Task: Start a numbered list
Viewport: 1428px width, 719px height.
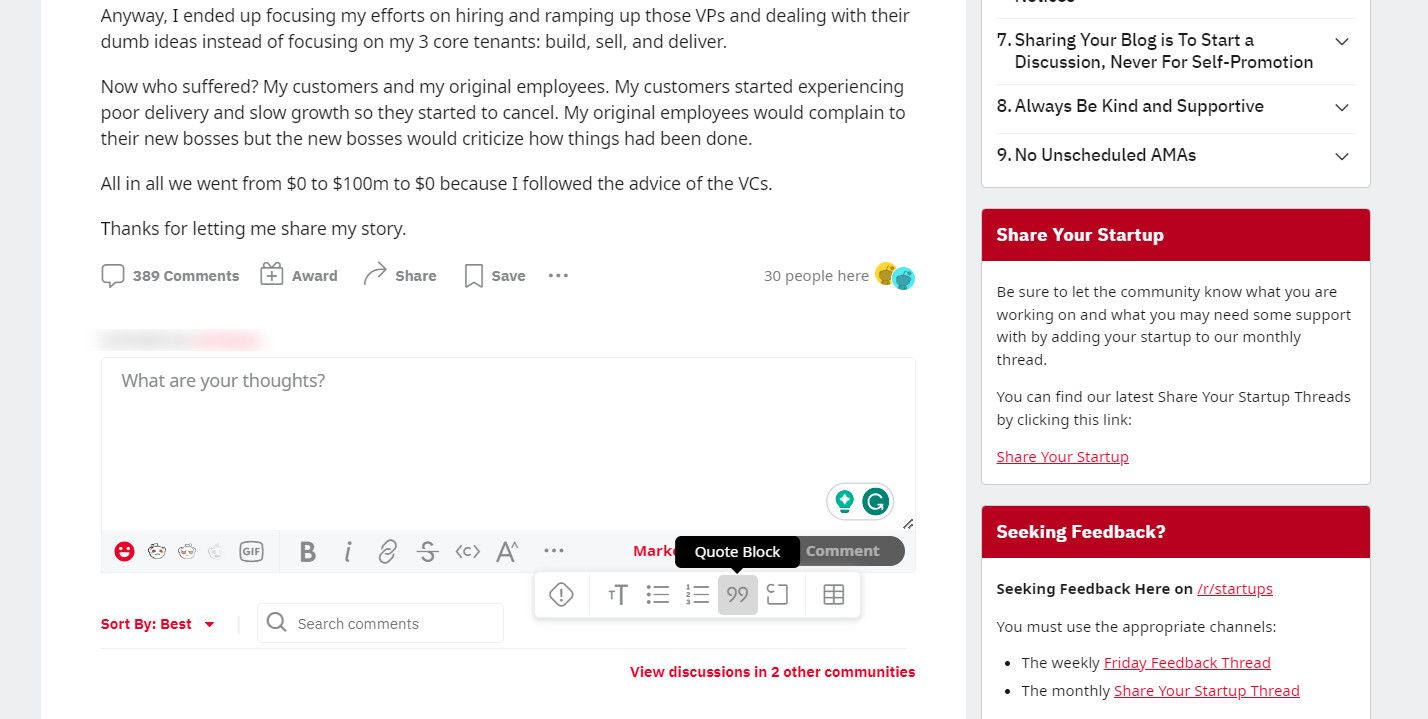Action: coord(697,595)
